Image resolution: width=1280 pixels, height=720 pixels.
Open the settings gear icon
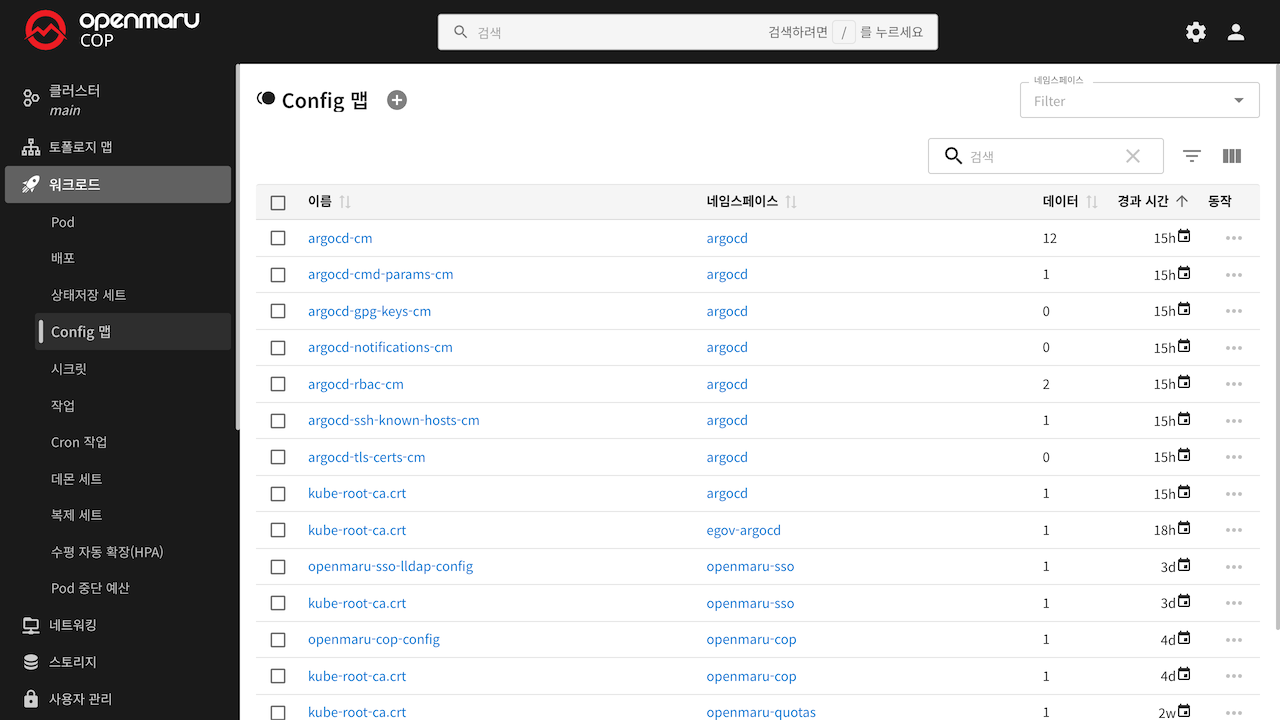coord(1196,32)
